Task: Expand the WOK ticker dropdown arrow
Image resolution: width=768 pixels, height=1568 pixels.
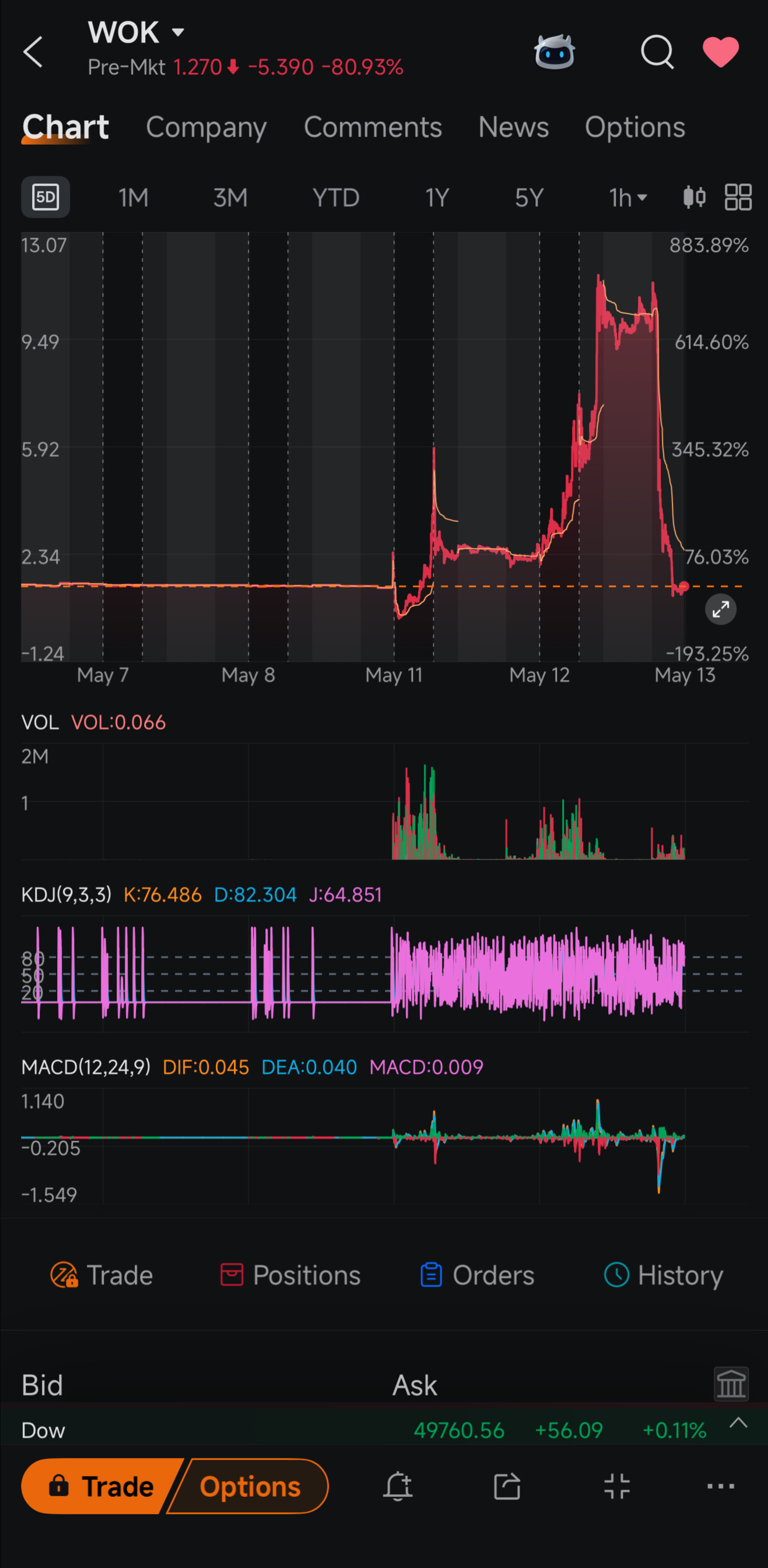Action: click(x=178, y=32)
